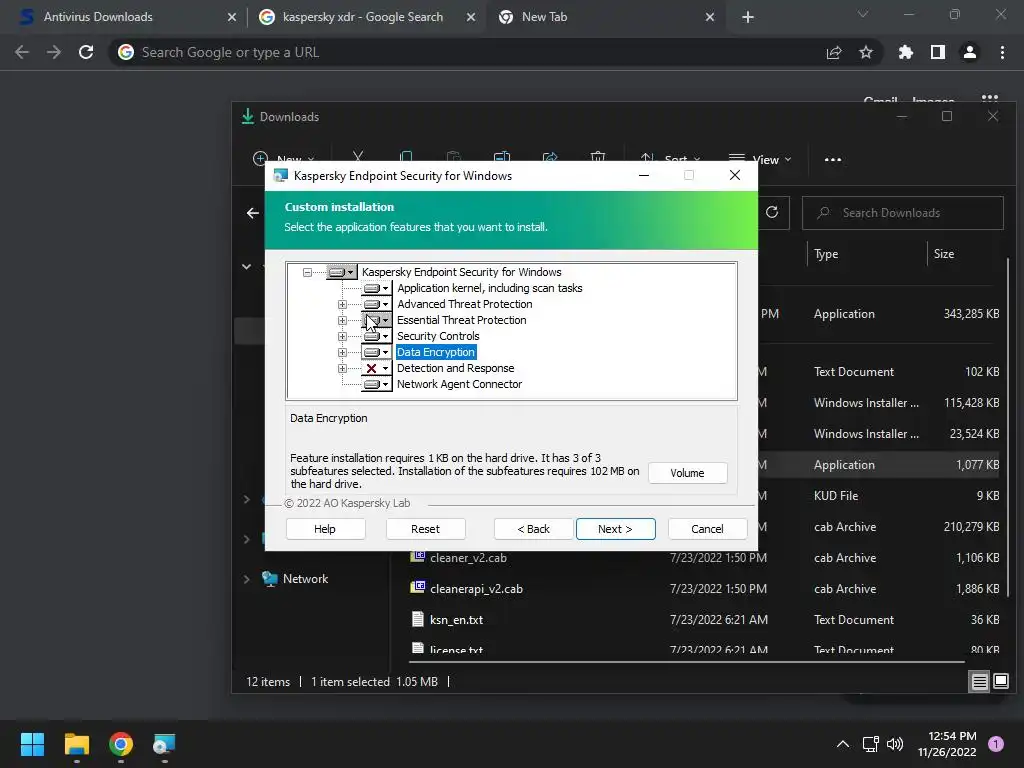Screen dimensions: 1024x768
Task: Close the kaspersky xdr Google Search tab
Action: tap(471, 18)
